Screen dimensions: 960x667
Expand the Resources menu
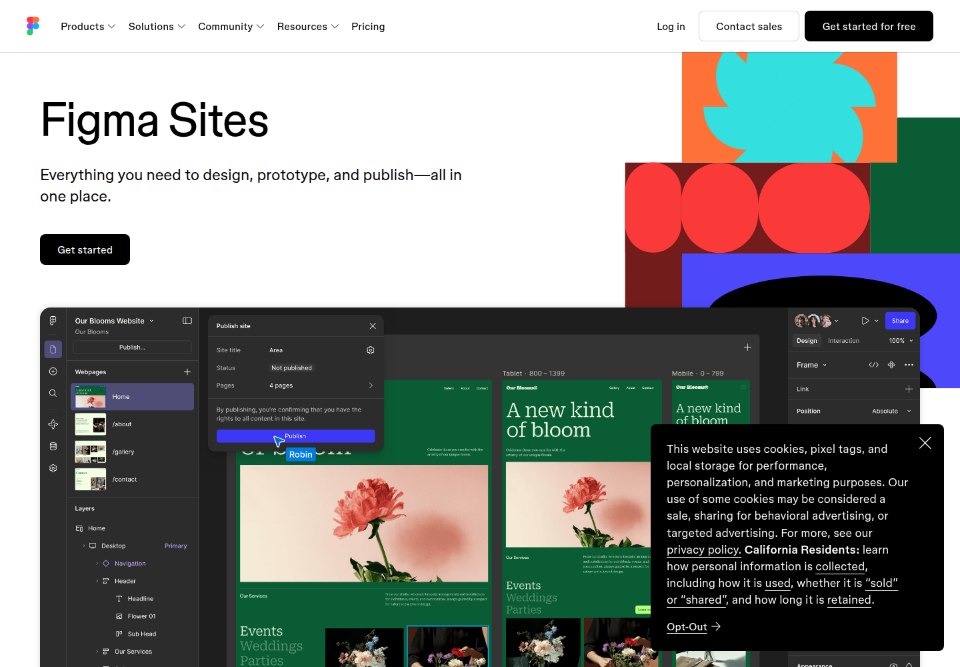coord(307,26)
